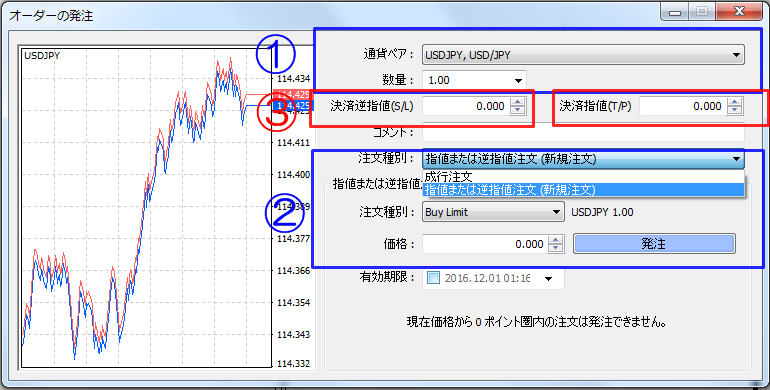The width and height of the screenshot is (770, 390).
Task: Increase the 決済指値(T/P) value with up arrow
Action: pyautogui.click(x=735, y=102)
